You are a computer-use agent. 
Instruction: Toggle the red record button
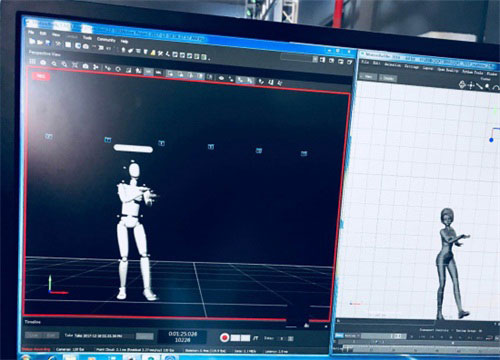(225, 338)
